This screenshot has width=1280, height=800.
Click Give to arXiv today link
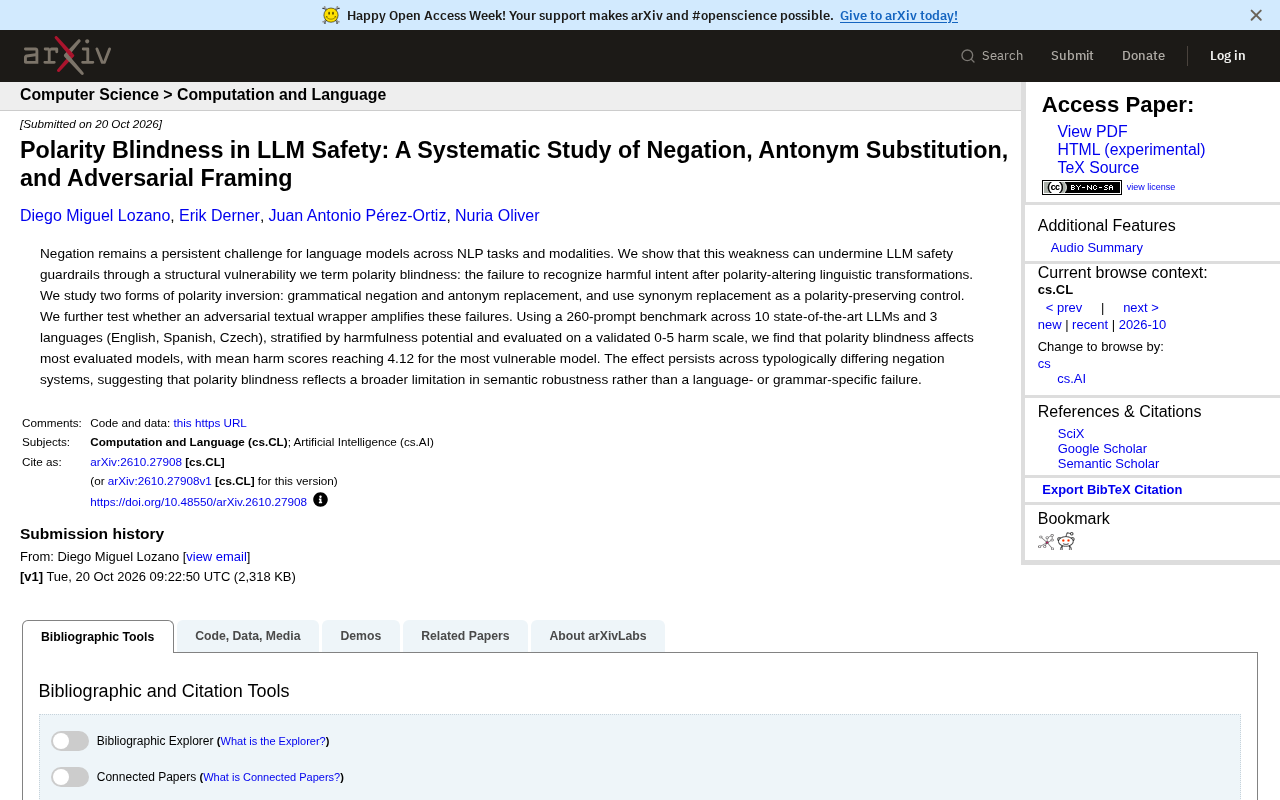pyautogui.click(x=899, y=15)
